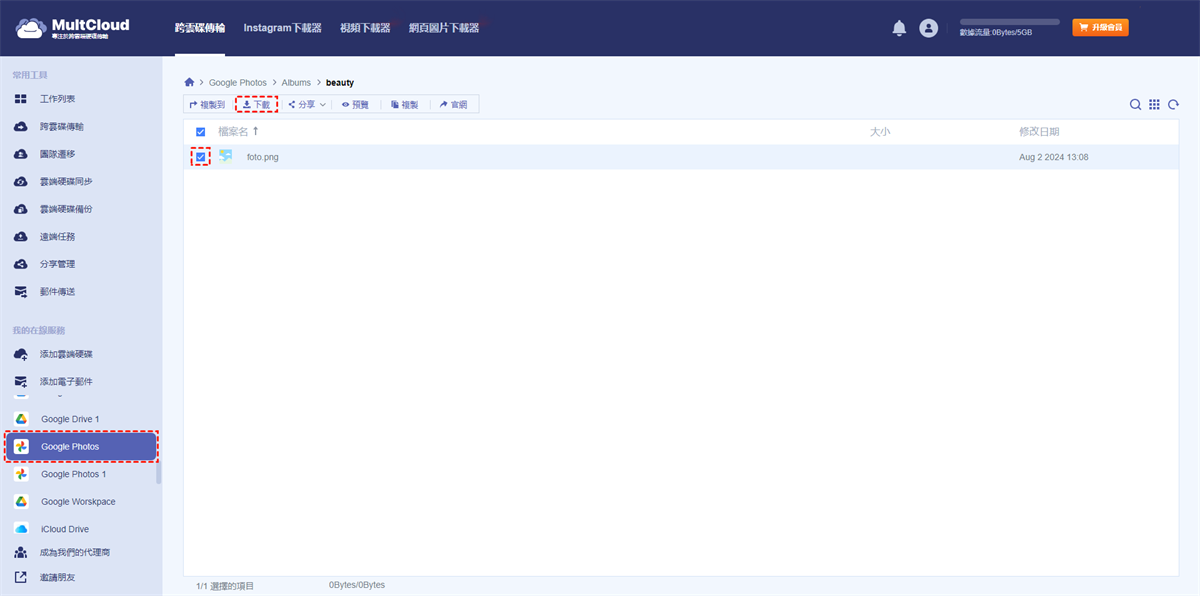The width and height of the screenshot is (1200, 596).
Task: Click the sidebar scrollbar handle
Action: 159,474
